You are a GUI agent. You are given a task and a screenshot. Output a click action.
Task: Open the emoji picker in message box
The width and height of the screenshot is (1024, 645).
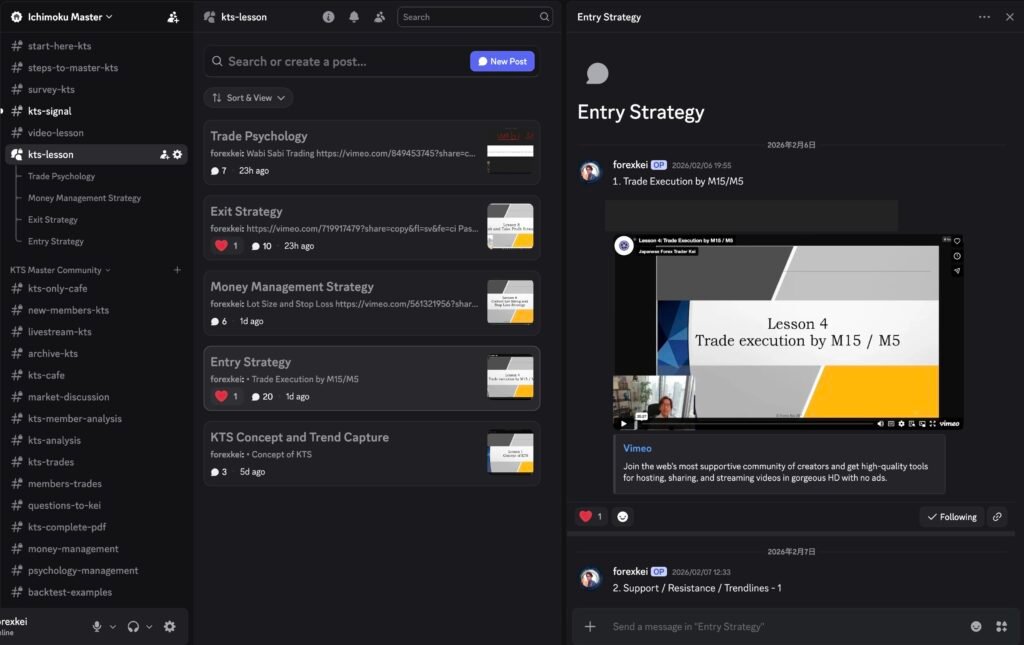976,626
